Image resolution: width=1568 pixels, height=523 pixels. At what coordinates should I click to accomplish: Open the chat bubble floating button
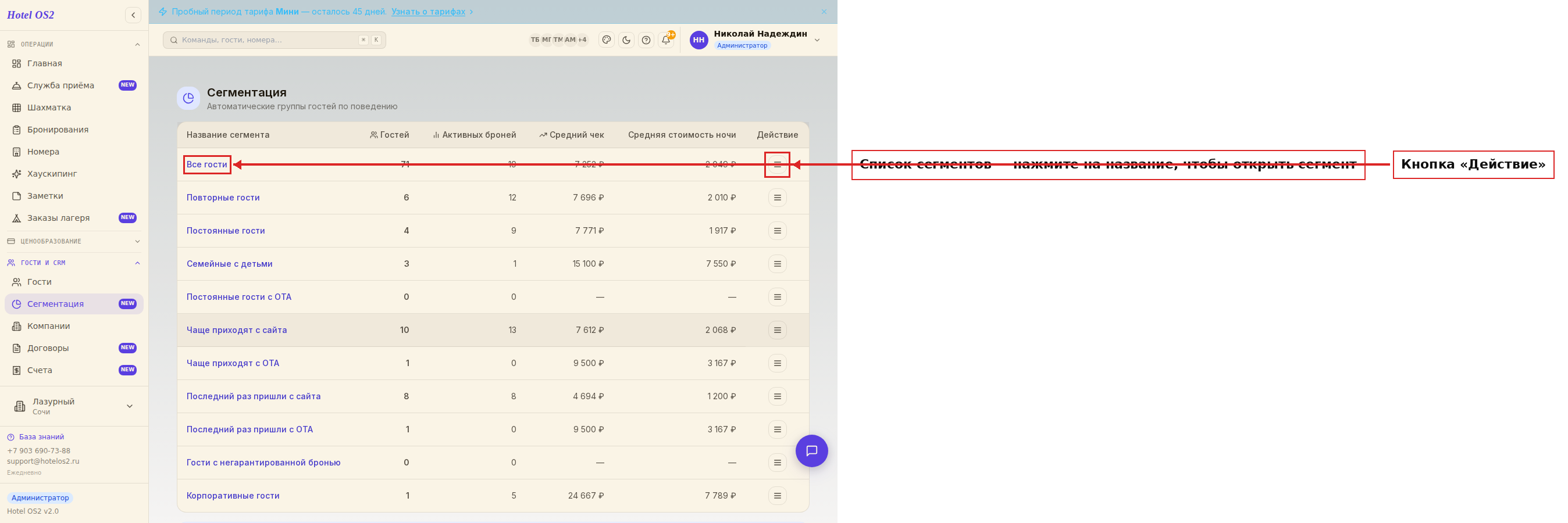[811, 450]
